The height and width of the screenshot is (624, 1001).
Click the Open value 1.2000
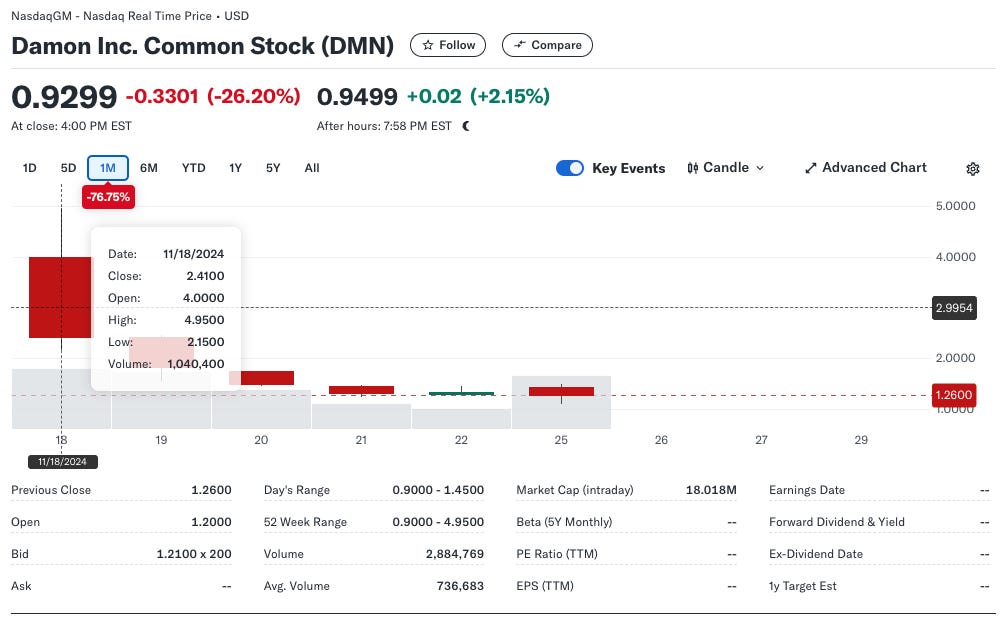click(x=211, y=522)
